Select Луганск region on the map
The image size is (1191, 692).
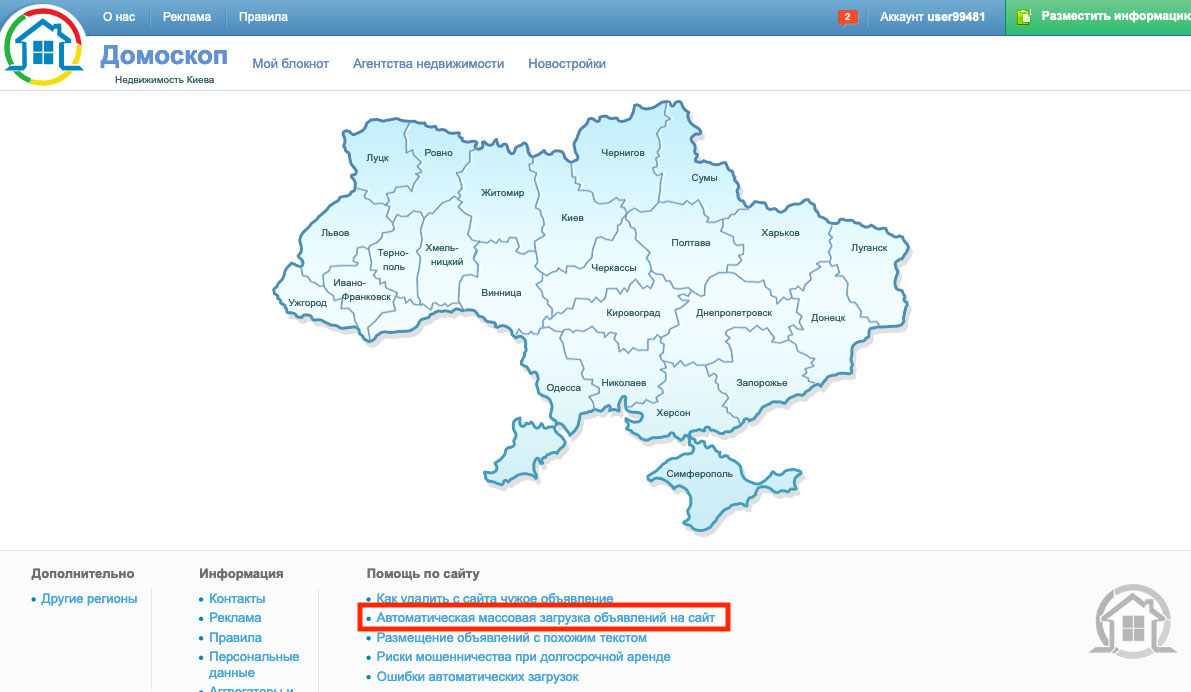click(x=869, y=248)
